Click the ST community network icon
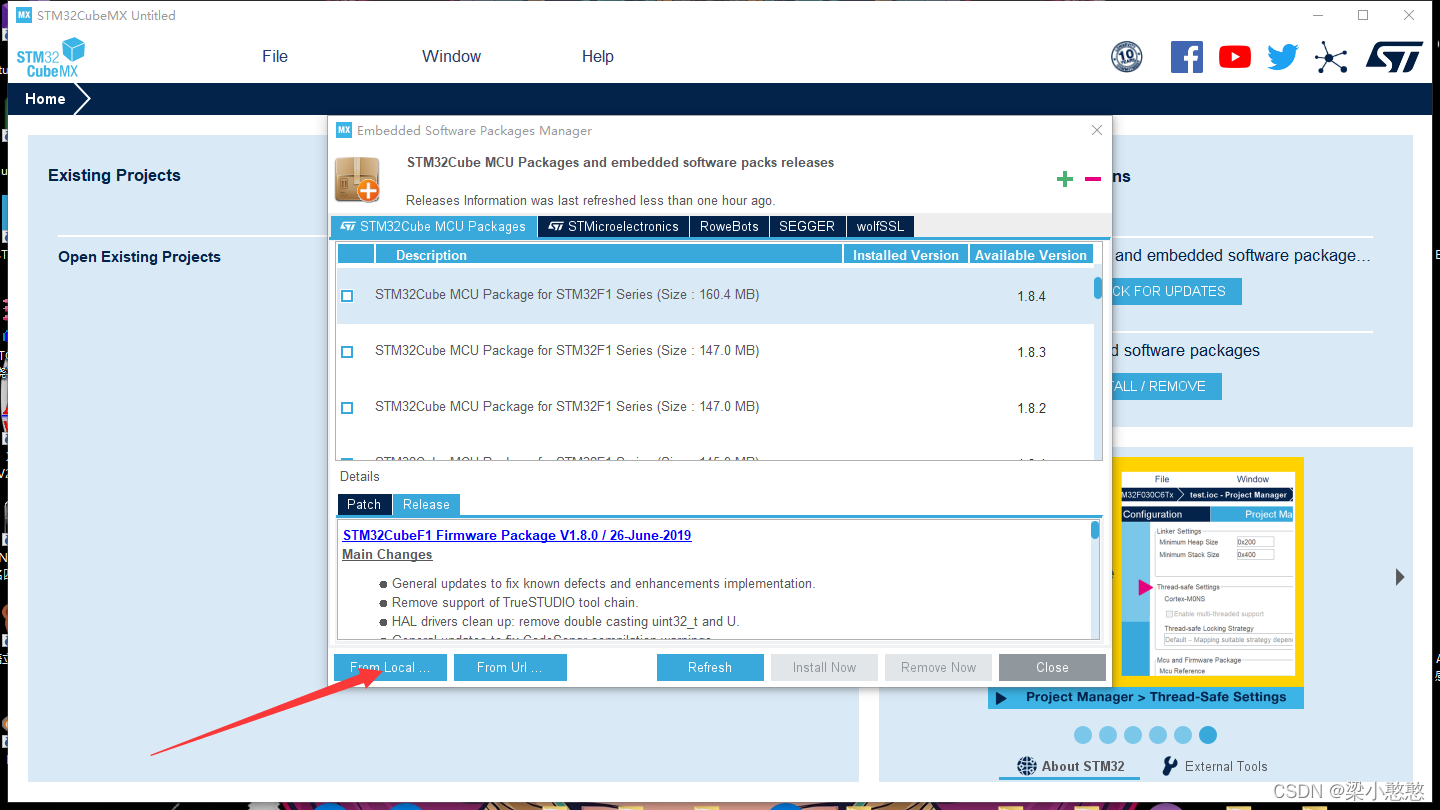Screen dimensions: 1440x810 tap(1331, 57)
